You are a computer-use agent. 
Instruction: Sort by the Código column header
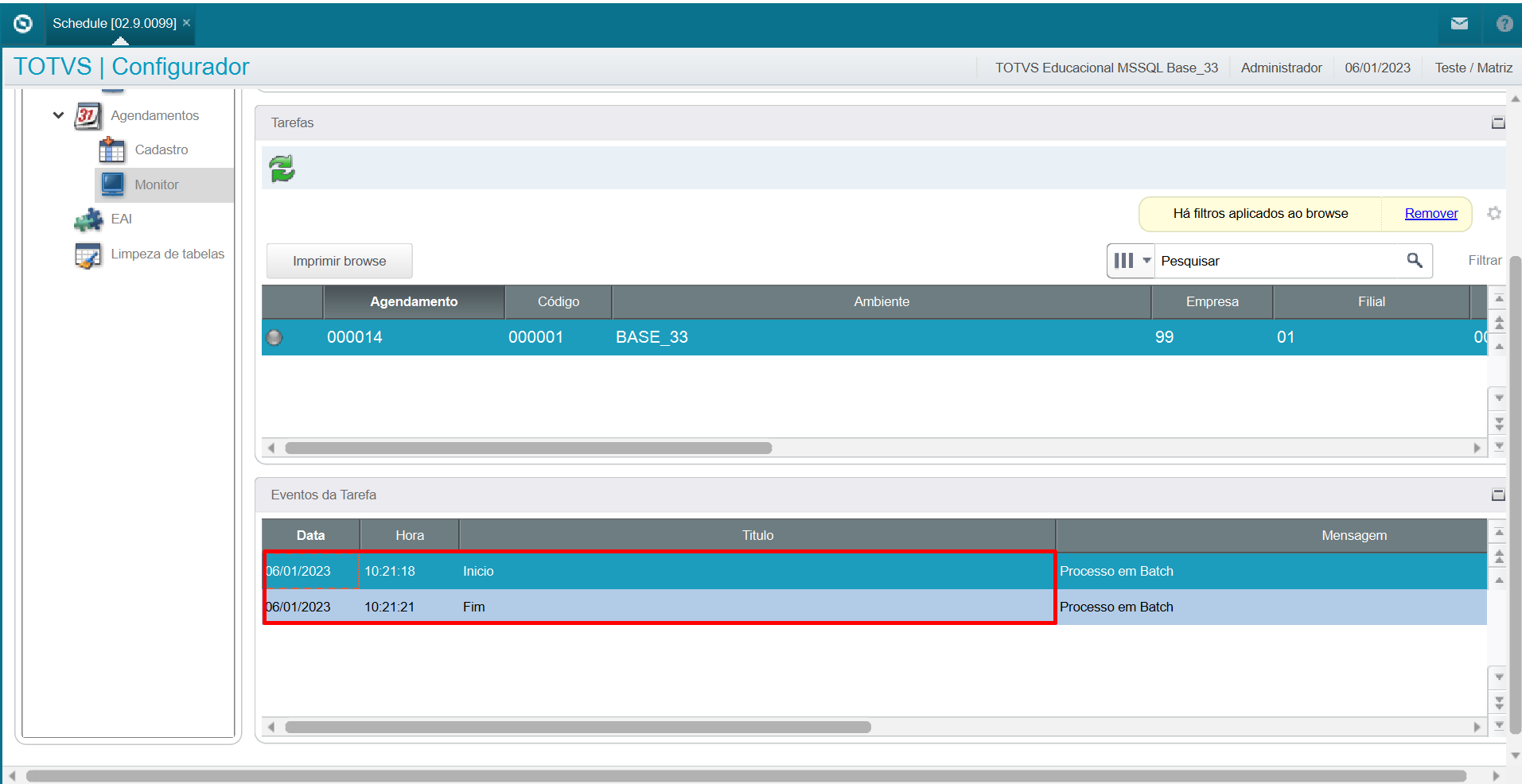point(559,302)
